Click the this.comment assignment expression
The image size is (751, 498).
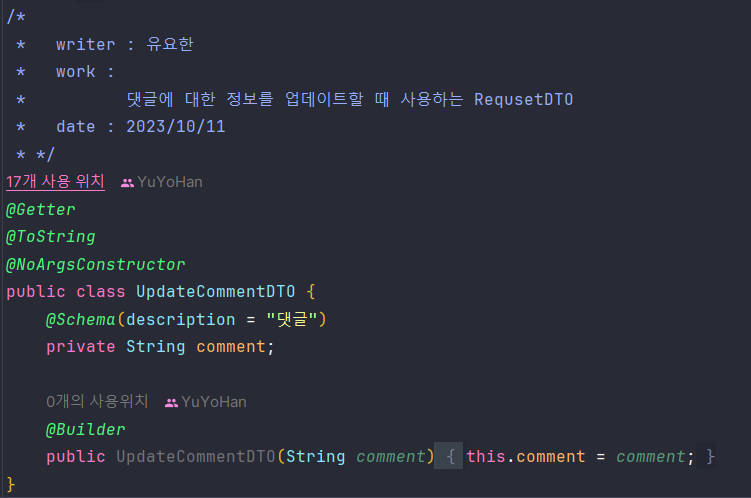click(x=525, y=456)
